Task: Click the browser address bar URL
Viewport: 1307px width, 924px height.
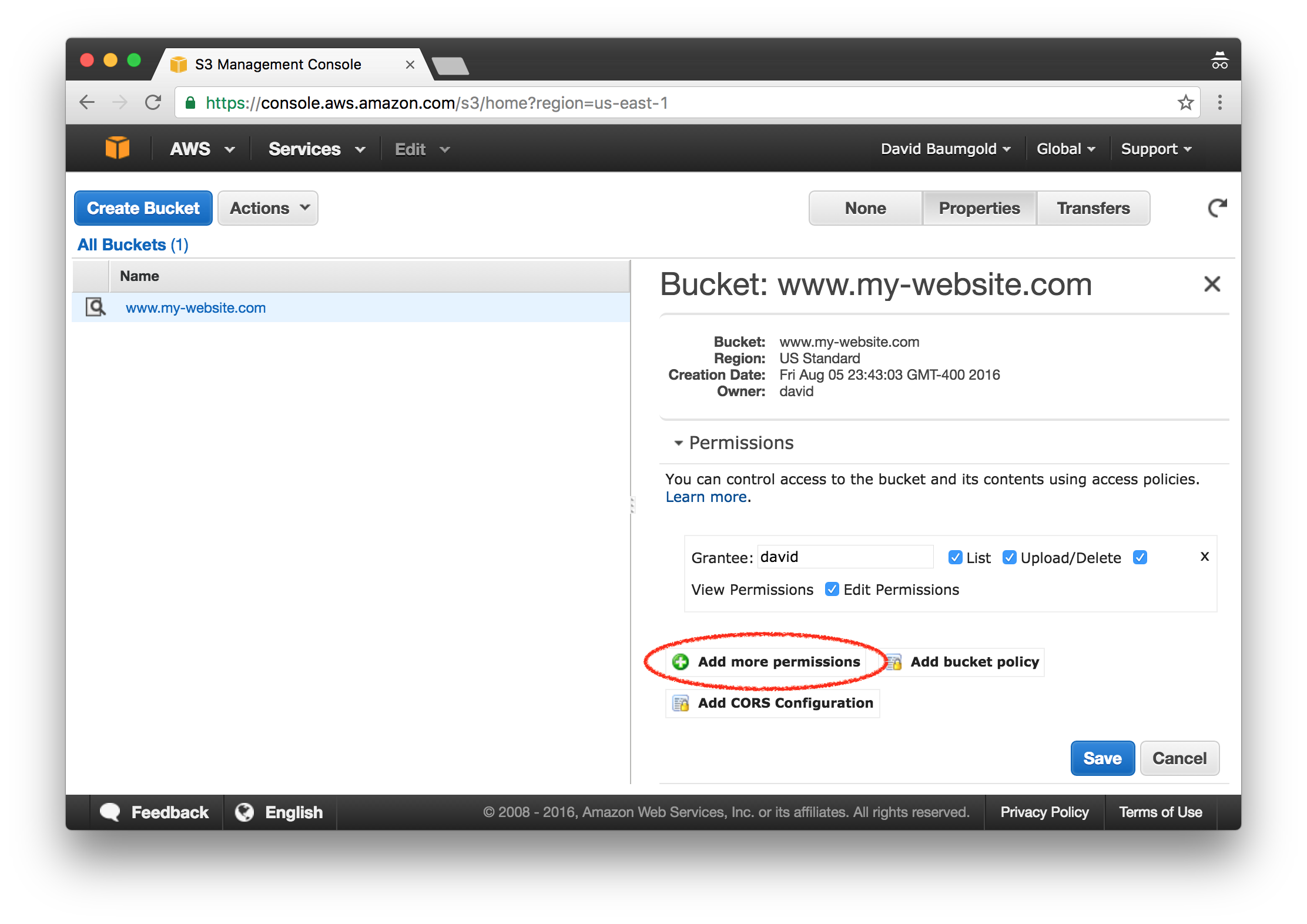Action: click(437, 103)
